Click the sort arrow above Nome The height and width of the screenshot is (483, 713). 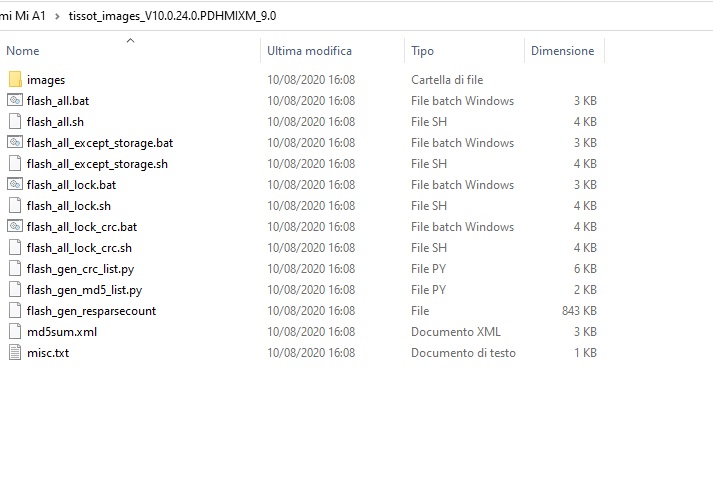[x=131, y=40]
